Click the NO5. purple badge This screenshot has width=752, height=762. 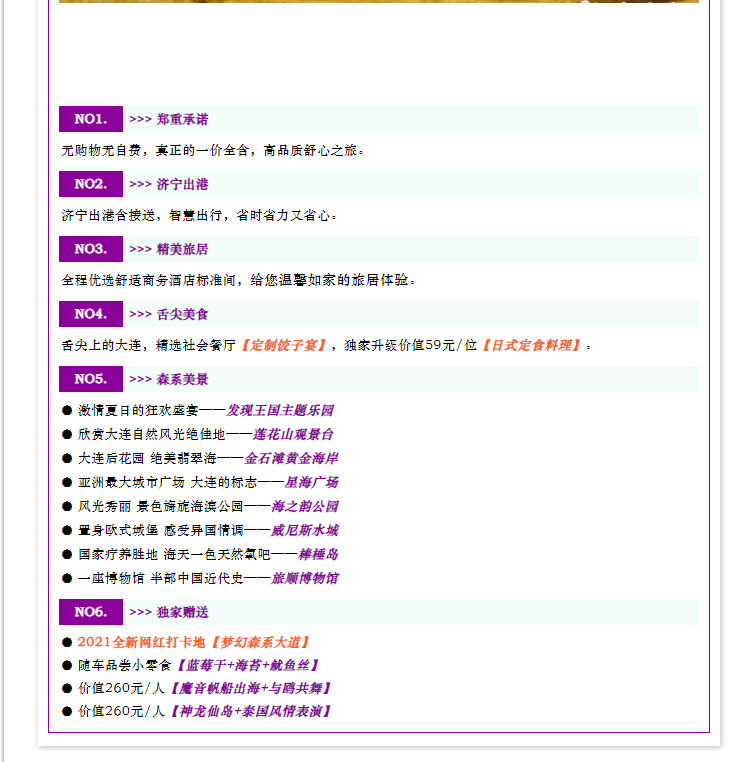(x=91, y=379)
